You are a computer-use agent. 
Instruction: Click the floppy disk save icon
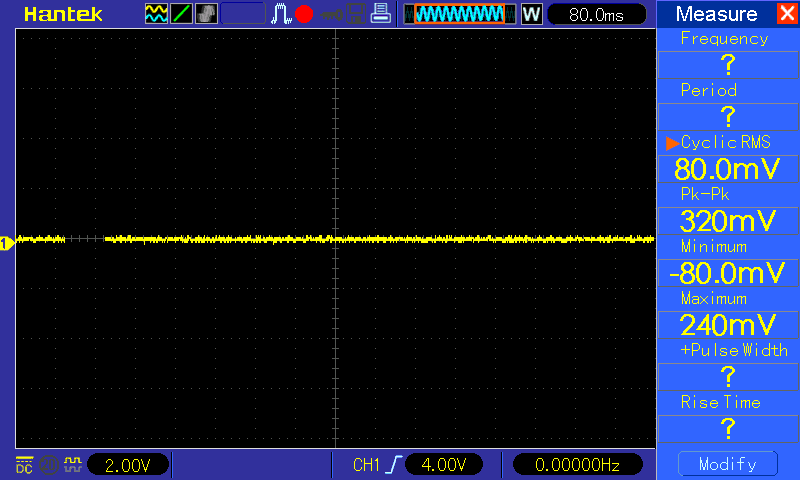point(356,14)
